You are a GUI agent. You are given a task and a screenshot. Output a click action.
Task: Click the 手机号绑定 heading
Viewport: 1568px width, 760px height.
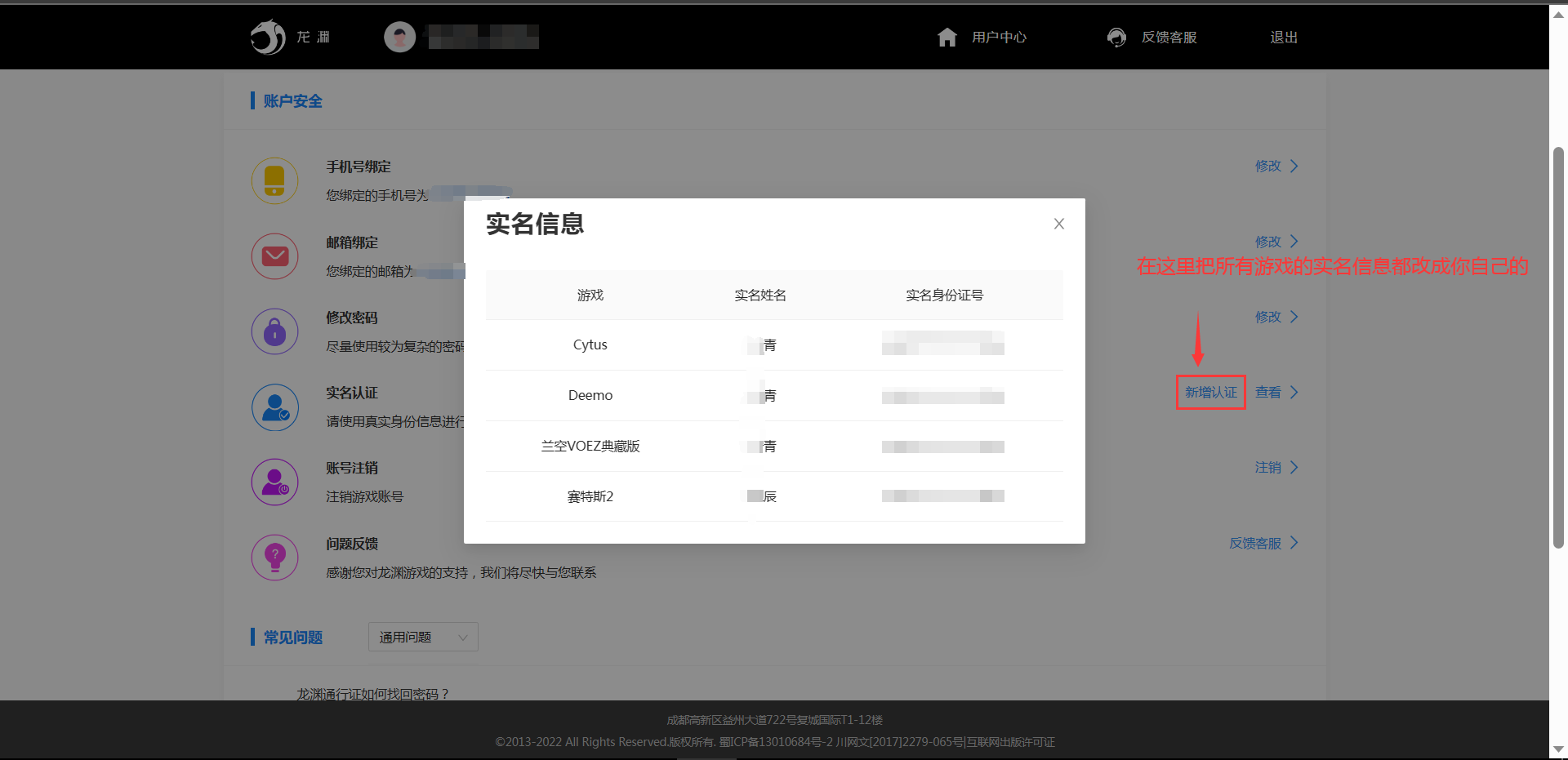tap(359, 167)
